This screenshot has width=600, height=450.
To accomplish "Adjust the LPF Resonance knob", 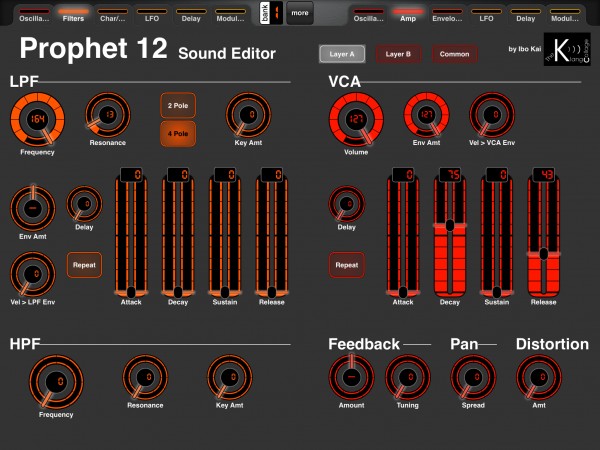I will [x=108, y=115].
